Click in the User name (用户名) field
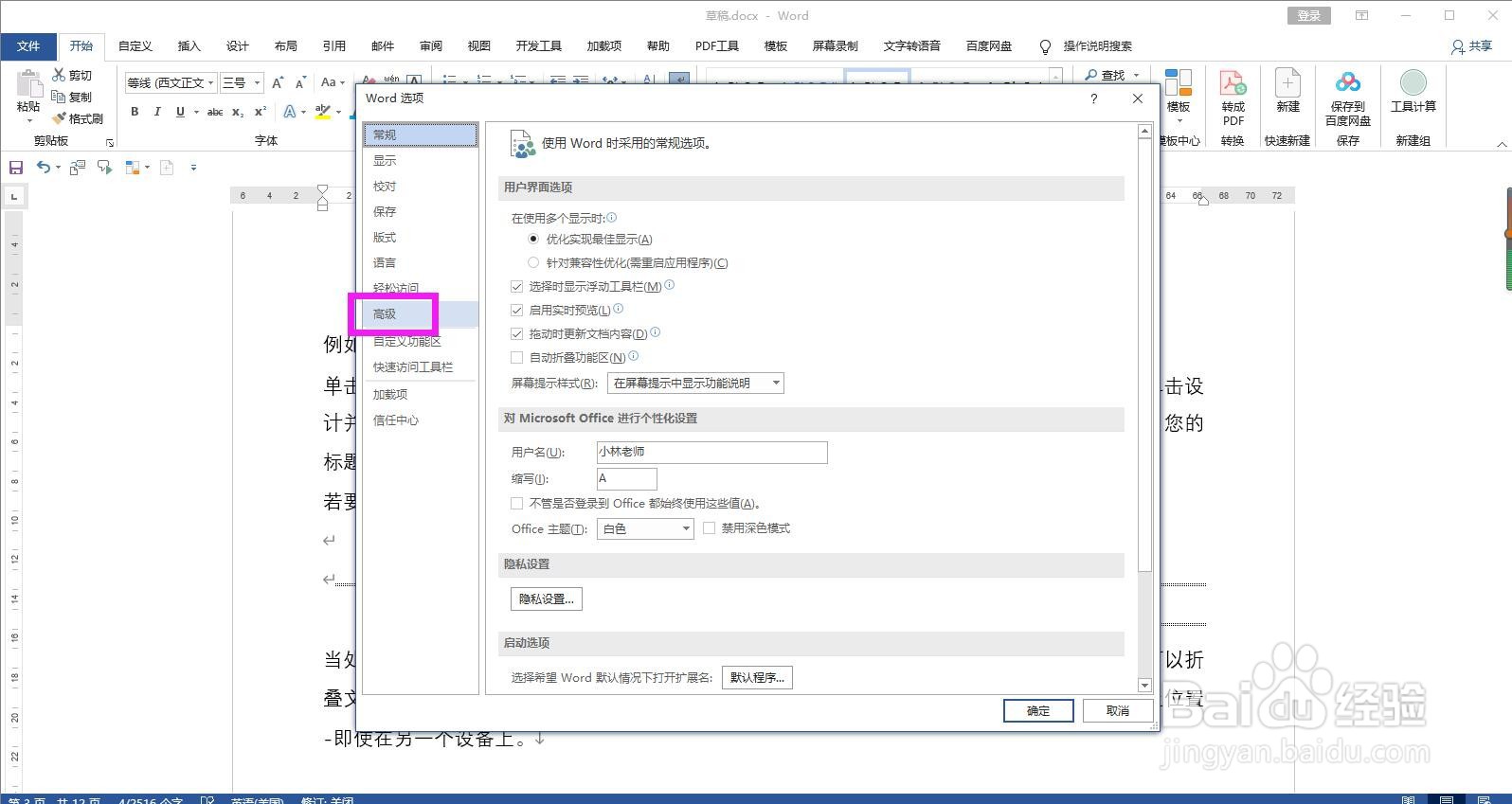This screenshot has height=804, width=1512. [x=711, y=452]
